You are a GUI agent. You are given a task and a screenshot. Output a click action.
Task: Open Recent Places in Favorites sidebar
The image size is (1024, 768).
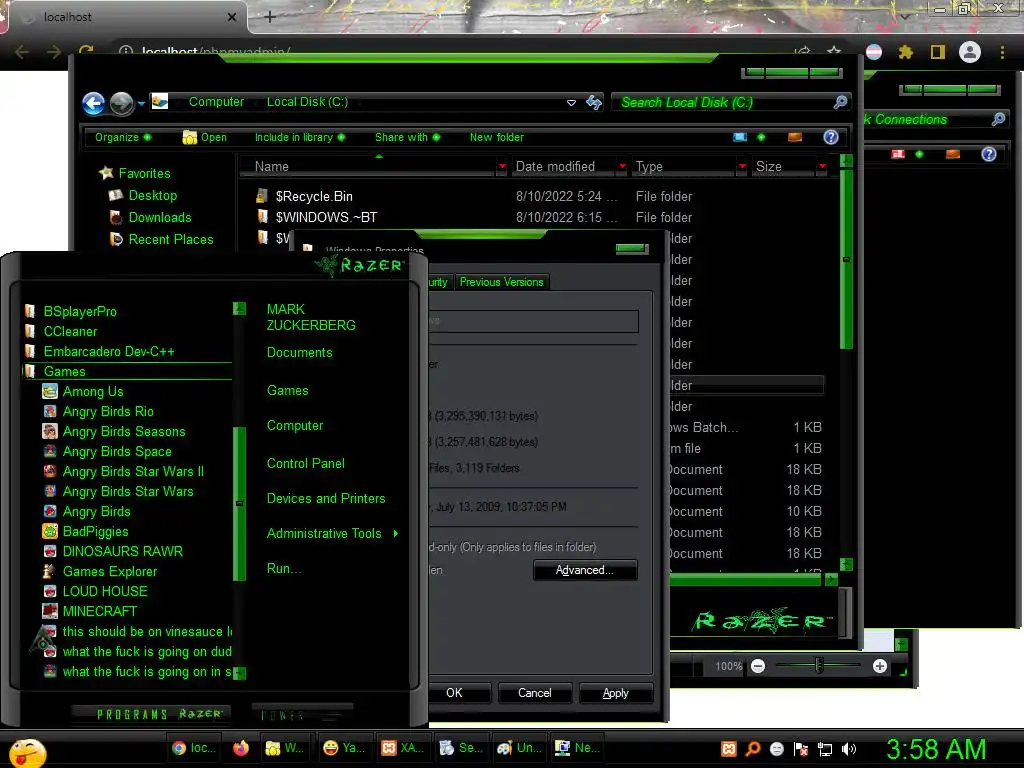coord(161,240)
